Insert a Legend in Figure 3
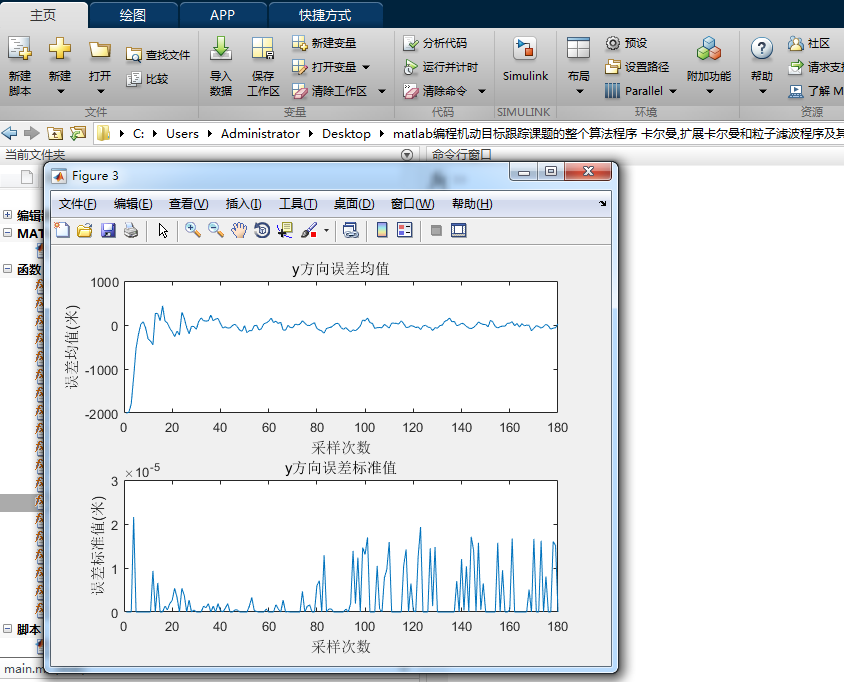 (404, 230)
